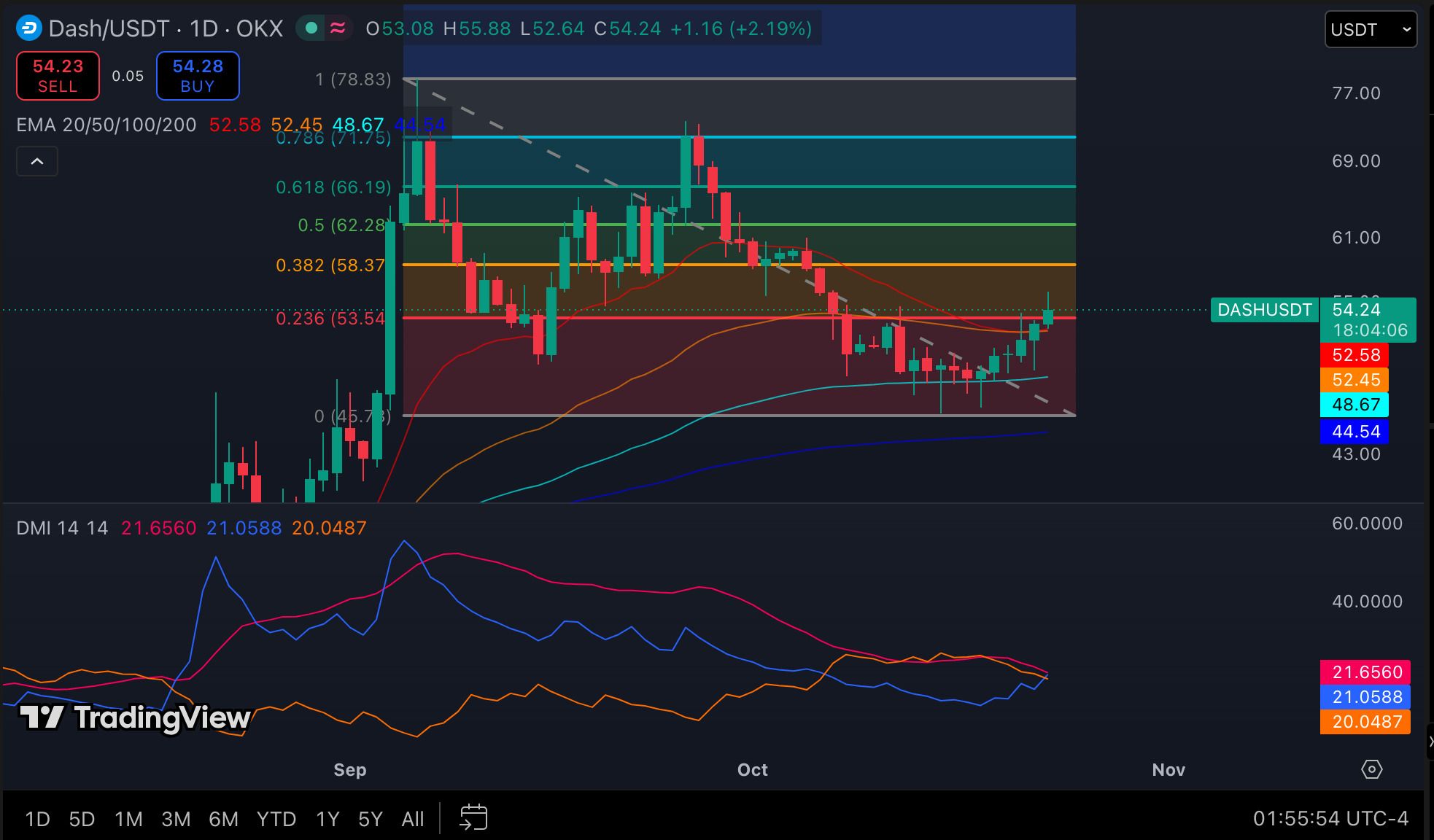Click the DMI 14 14 indicator label
This screenshot has width=1434, height=840.
[62, 528]
